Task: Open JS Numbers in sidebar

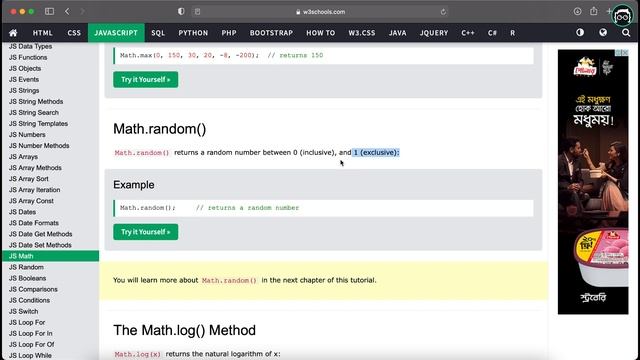Action: tap(27, 135)
